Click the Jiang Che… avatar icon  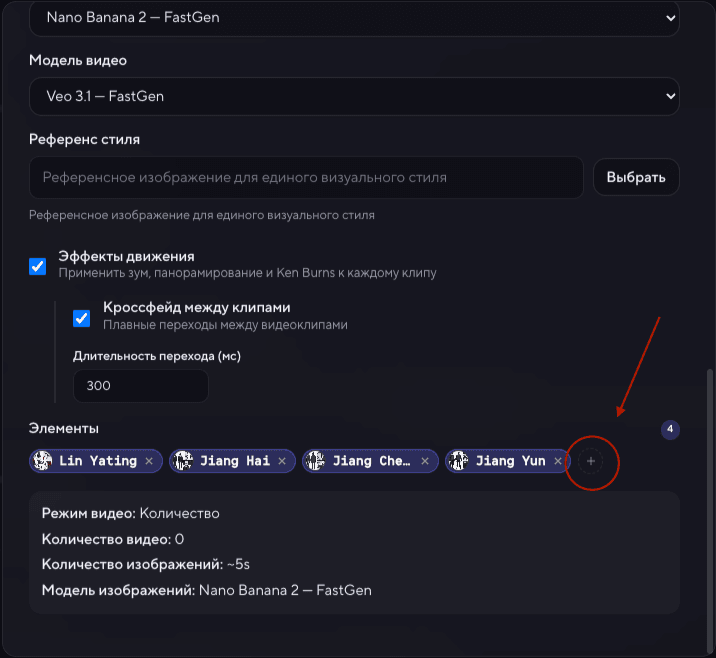315,461
